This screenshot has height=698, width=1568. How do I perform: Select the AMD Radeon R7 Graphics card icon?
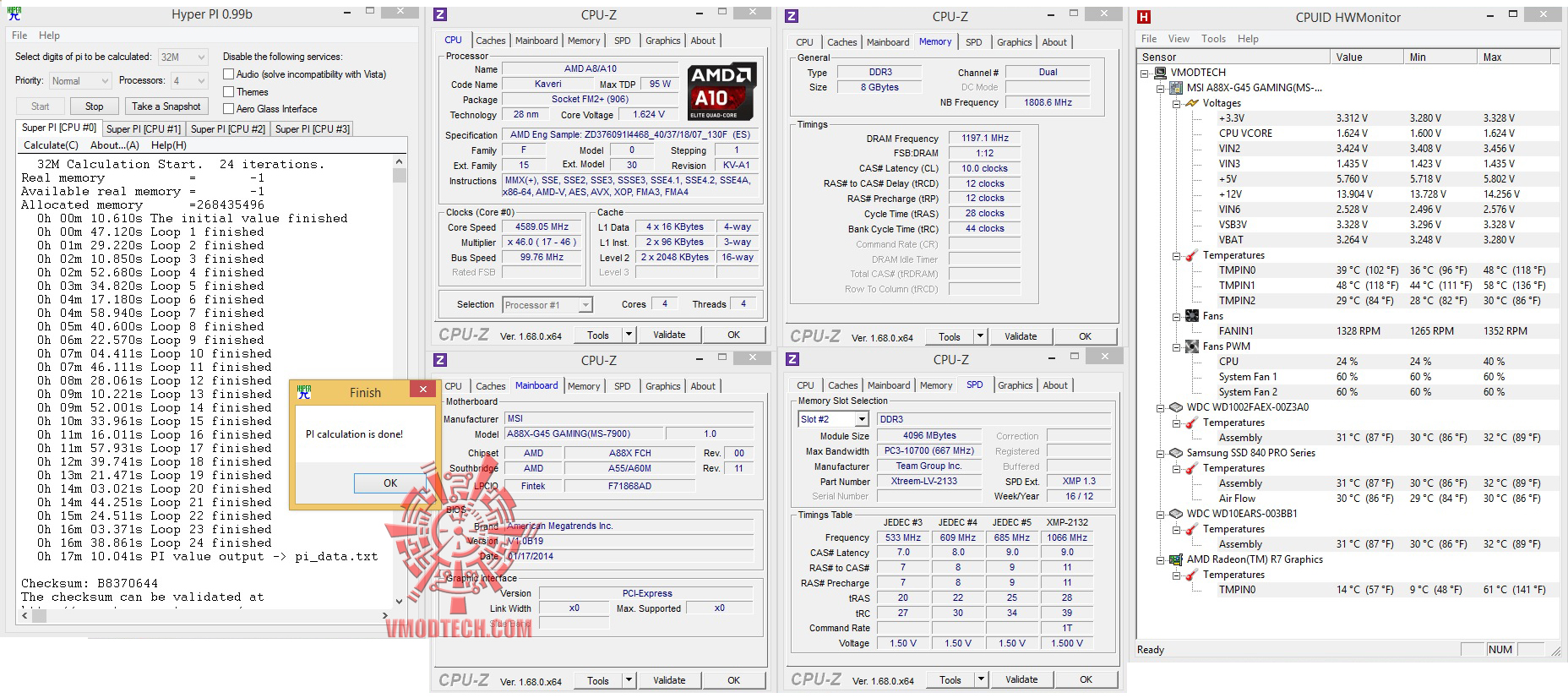[x=1176, y=559]
